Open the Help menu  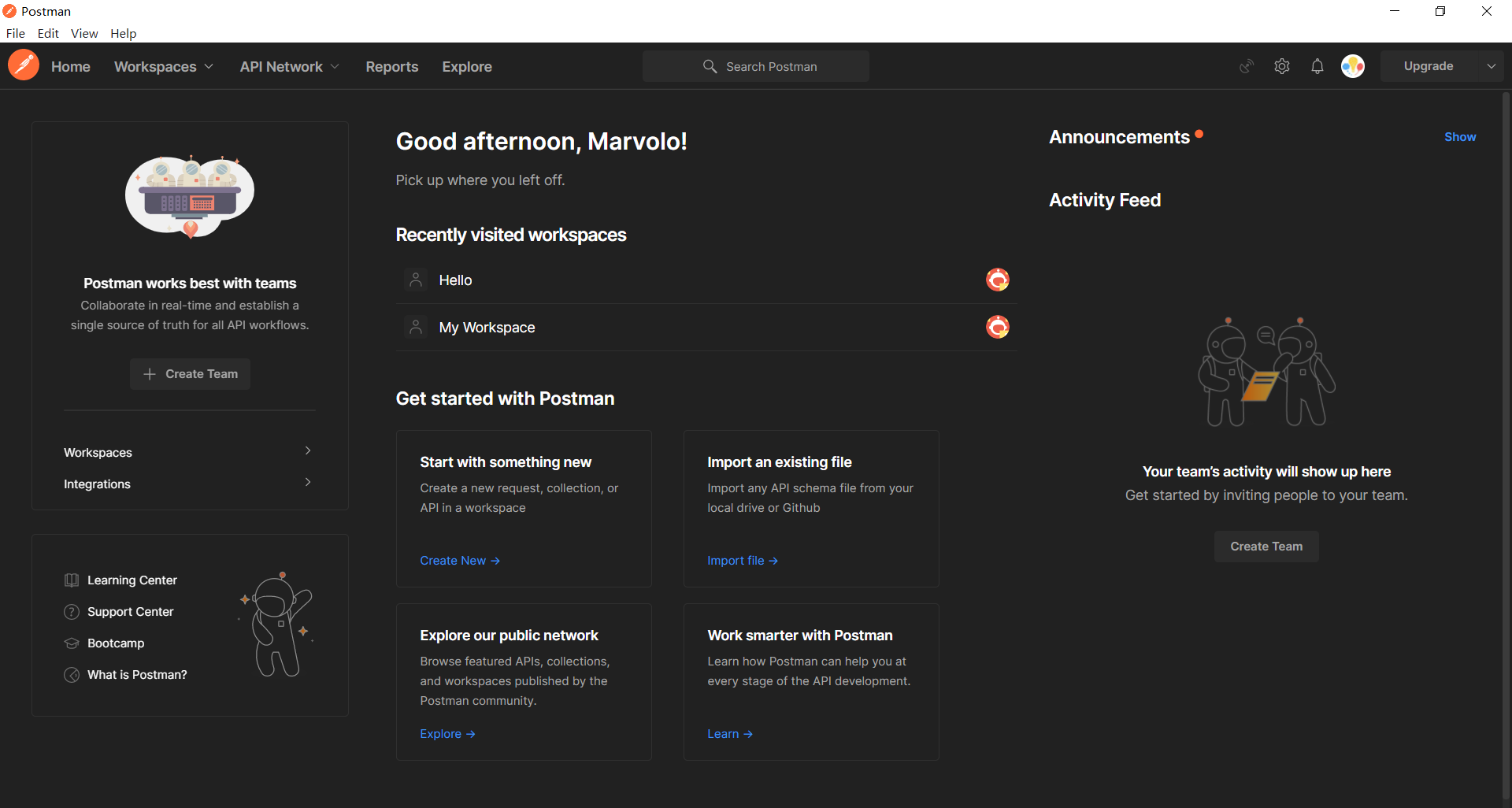tap(123, 33)
